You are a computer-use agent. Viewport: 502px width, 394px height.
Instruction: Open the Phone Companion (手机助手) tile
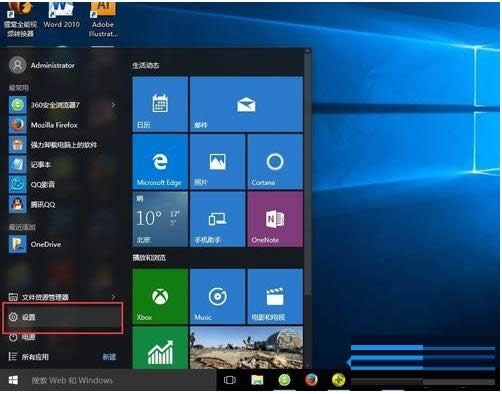pos(217,219)
